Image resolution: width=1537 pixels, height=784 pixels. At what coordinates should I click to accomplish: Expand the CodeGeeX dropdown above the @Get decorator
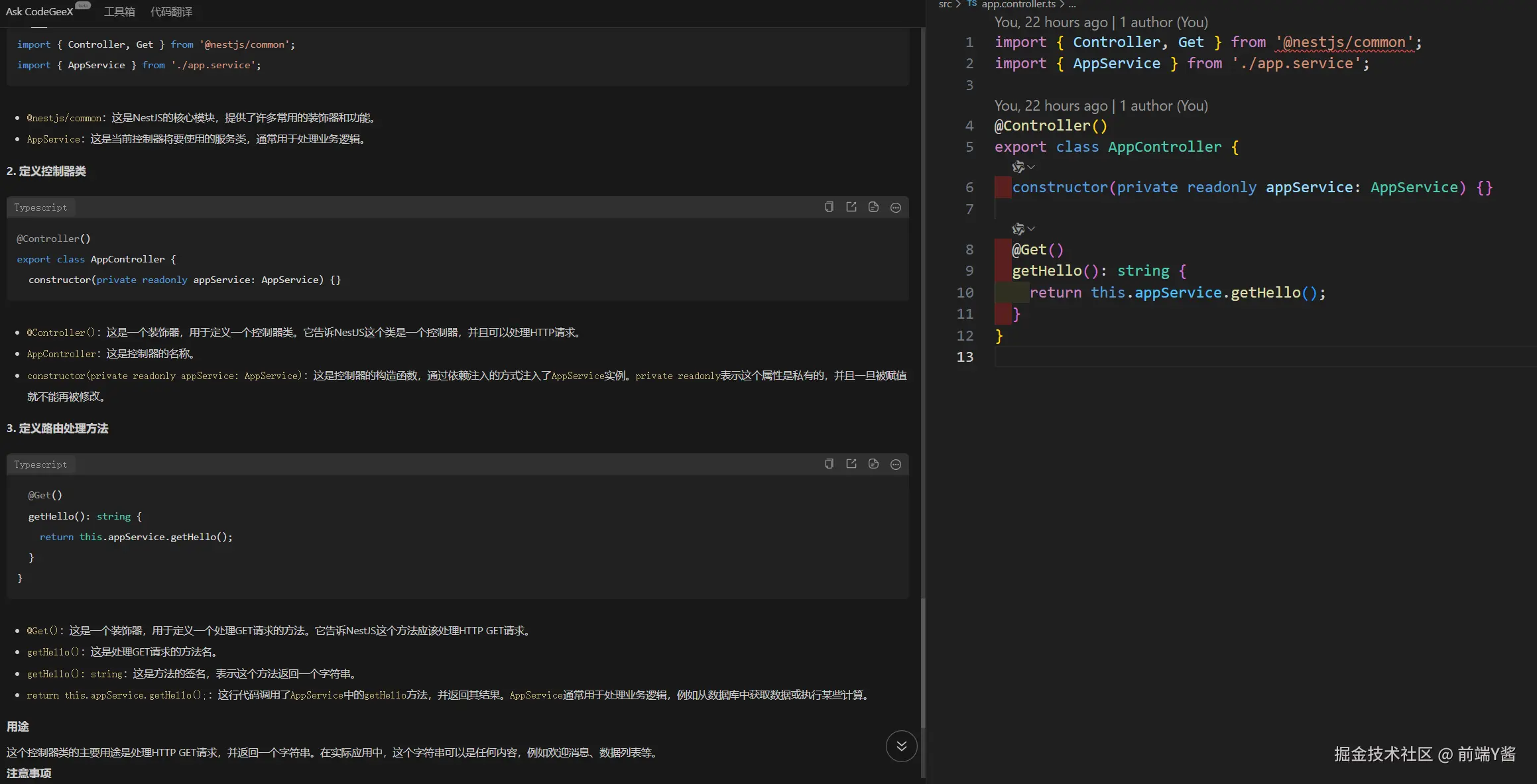coord(1032,229)
